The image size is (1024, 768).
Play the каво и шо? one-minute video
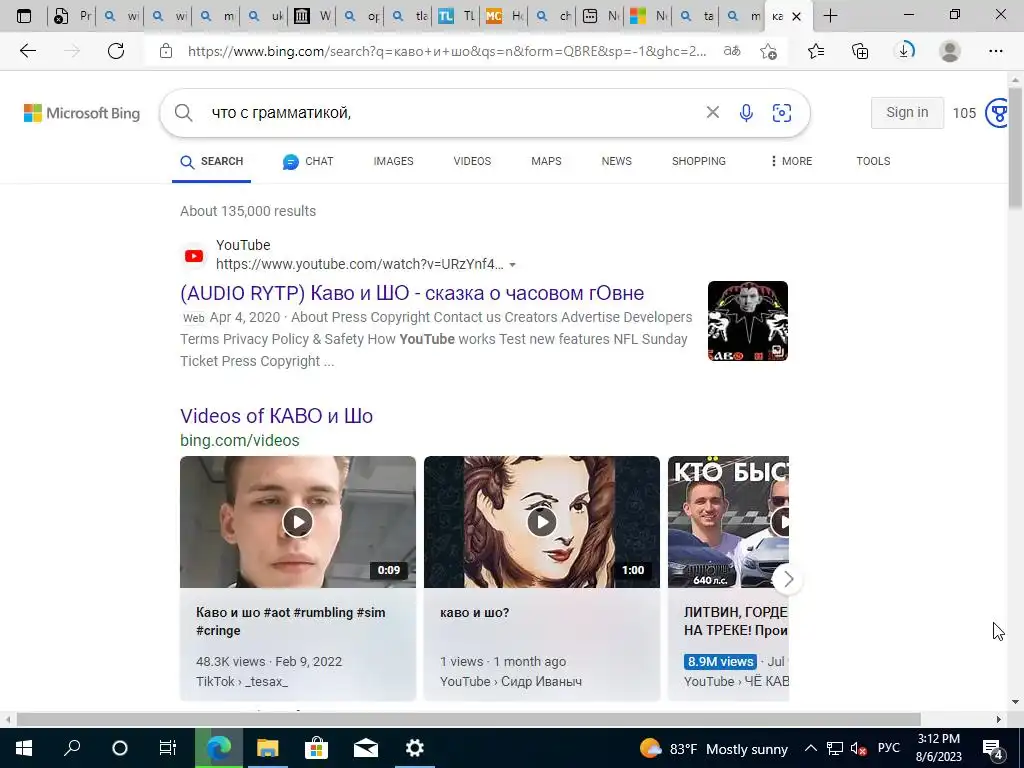click(542, 522)
